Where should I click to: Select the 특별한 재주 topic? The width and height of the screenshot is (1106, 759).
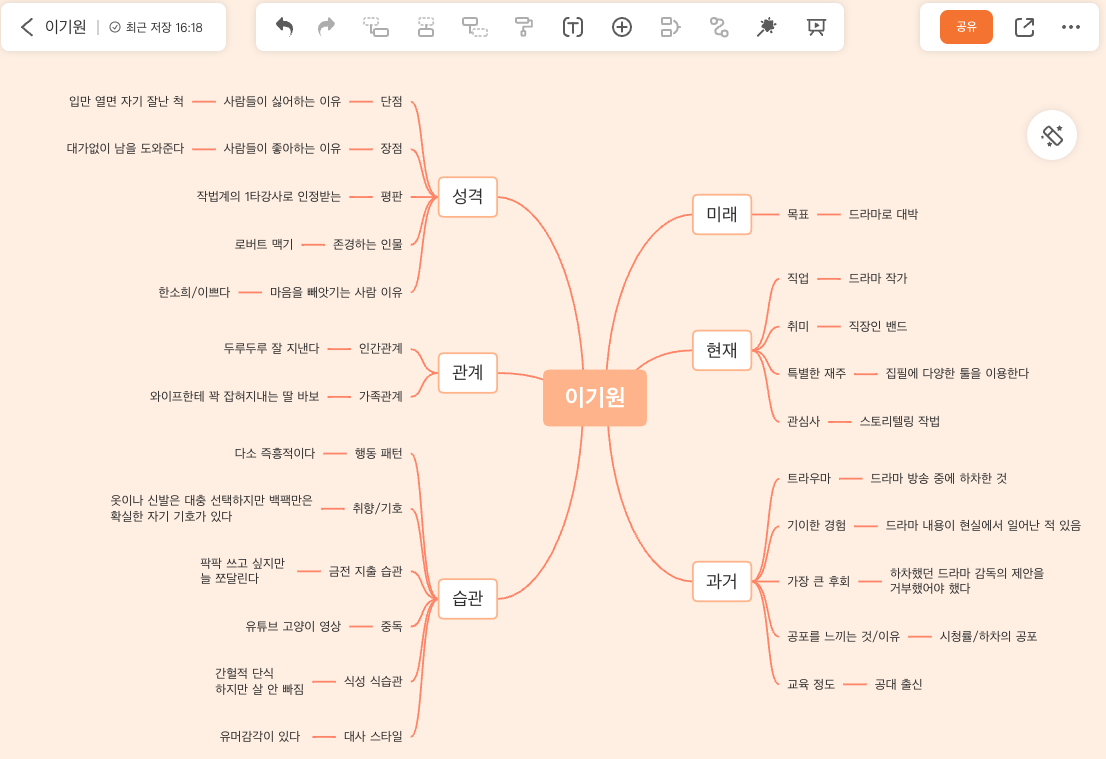click(x=816, y=373)
